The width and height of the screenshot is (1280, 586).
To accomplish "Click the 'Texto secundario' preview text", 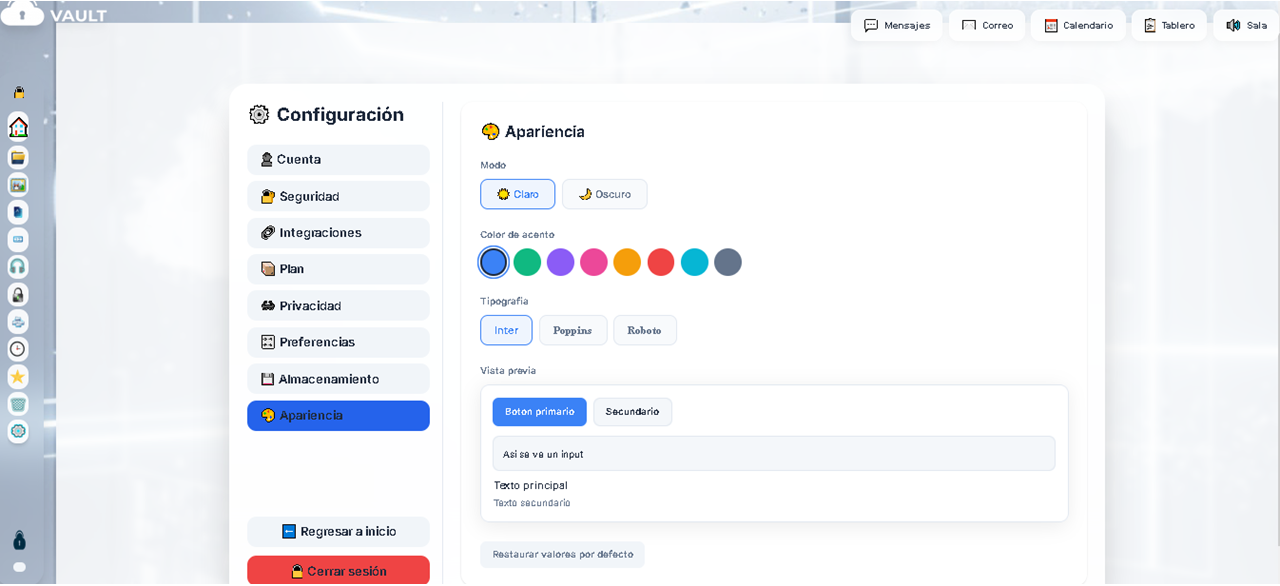I will click(532, 503).
